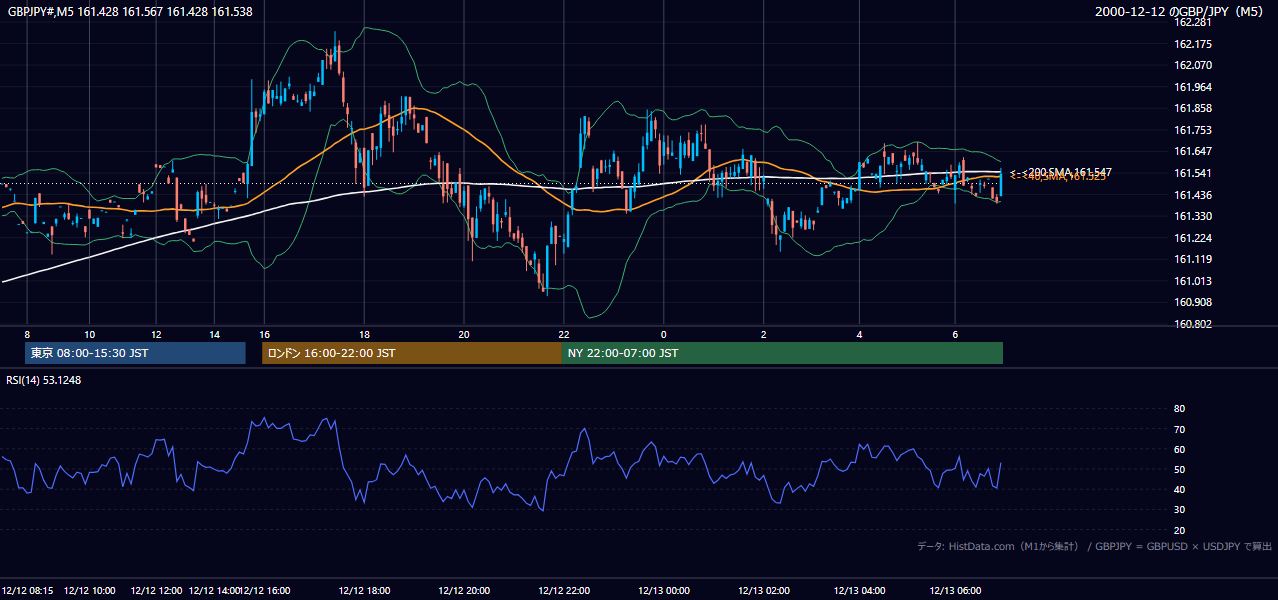Click price axis label 160.802

coord(1193,324)
